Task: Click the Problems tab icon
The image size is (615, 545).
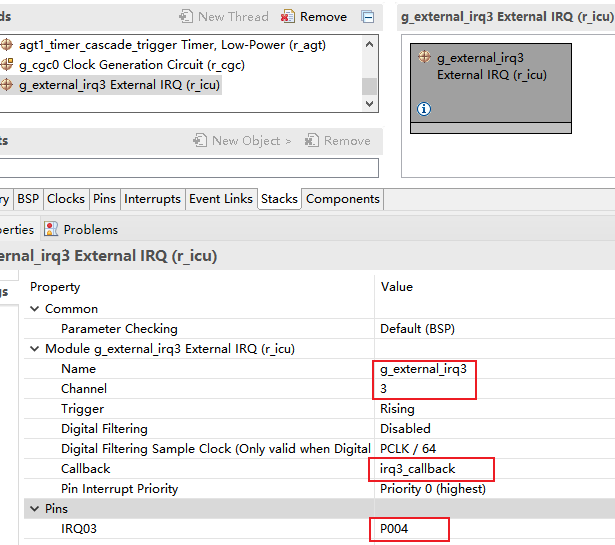Action: [52, 229]
